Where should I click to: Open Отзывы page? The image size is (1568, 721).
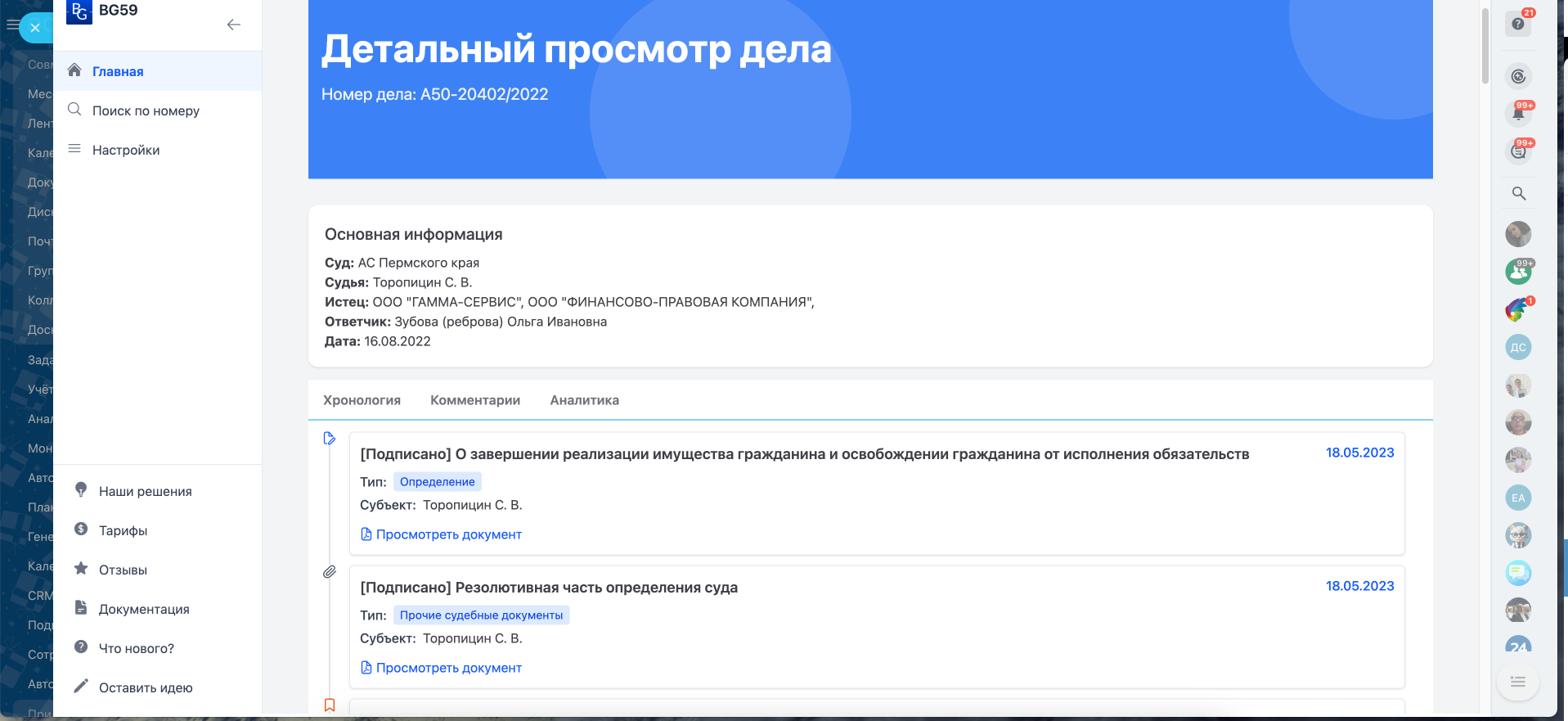[124, 570]
